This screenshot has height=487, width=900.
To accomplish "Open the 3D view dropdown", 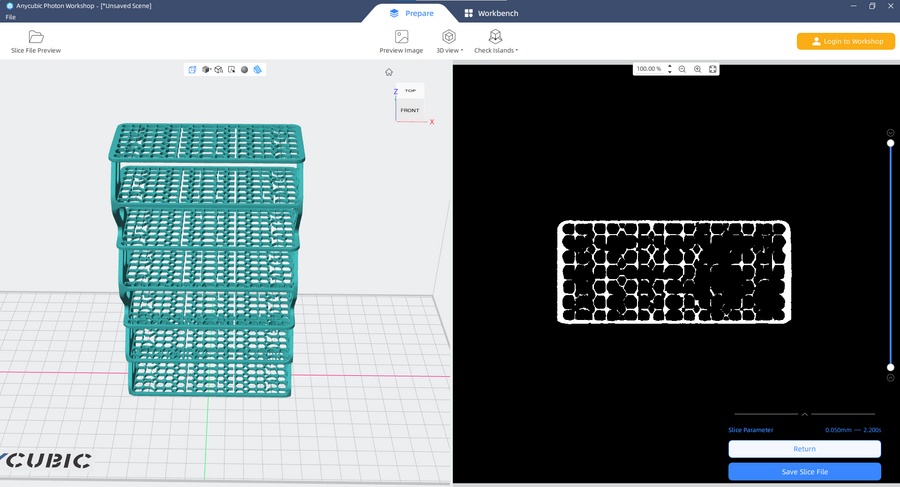I will (450, 40).
